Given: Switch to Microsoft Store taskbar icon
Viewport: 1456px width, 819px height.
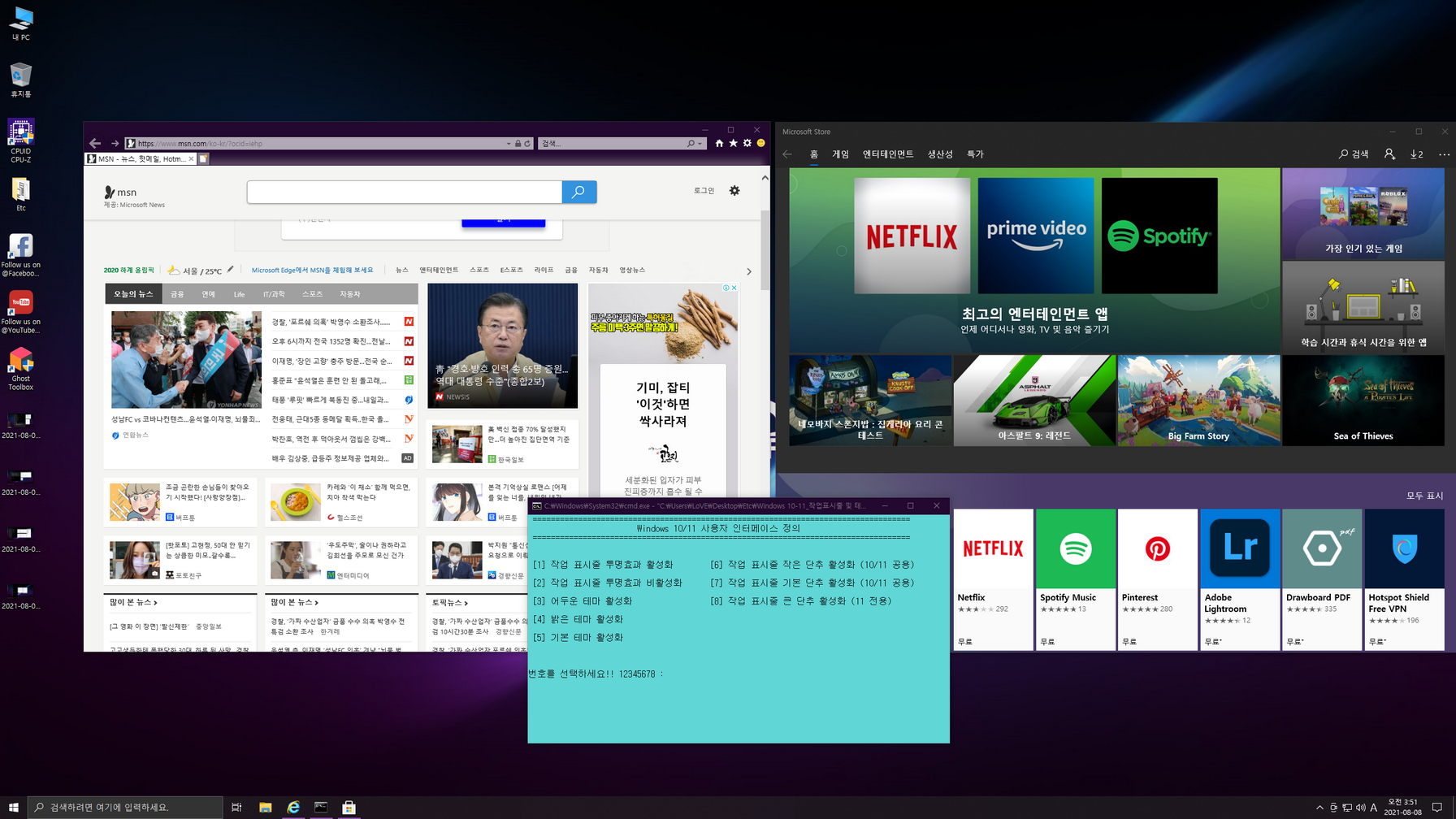Looking at the screenshot, I should [x=349, y=807].
